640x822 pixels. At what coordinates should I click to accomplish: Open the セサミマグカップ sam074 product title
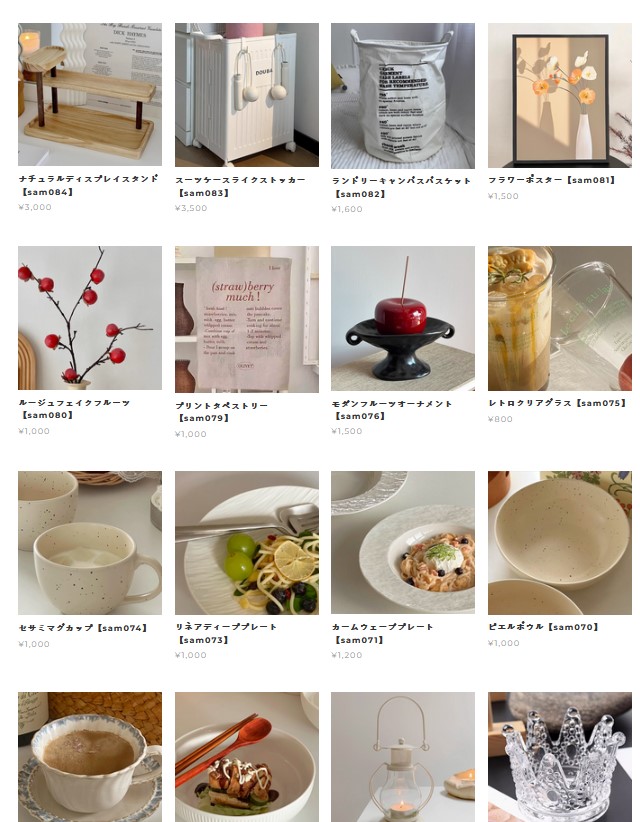(x=83, y=628)
